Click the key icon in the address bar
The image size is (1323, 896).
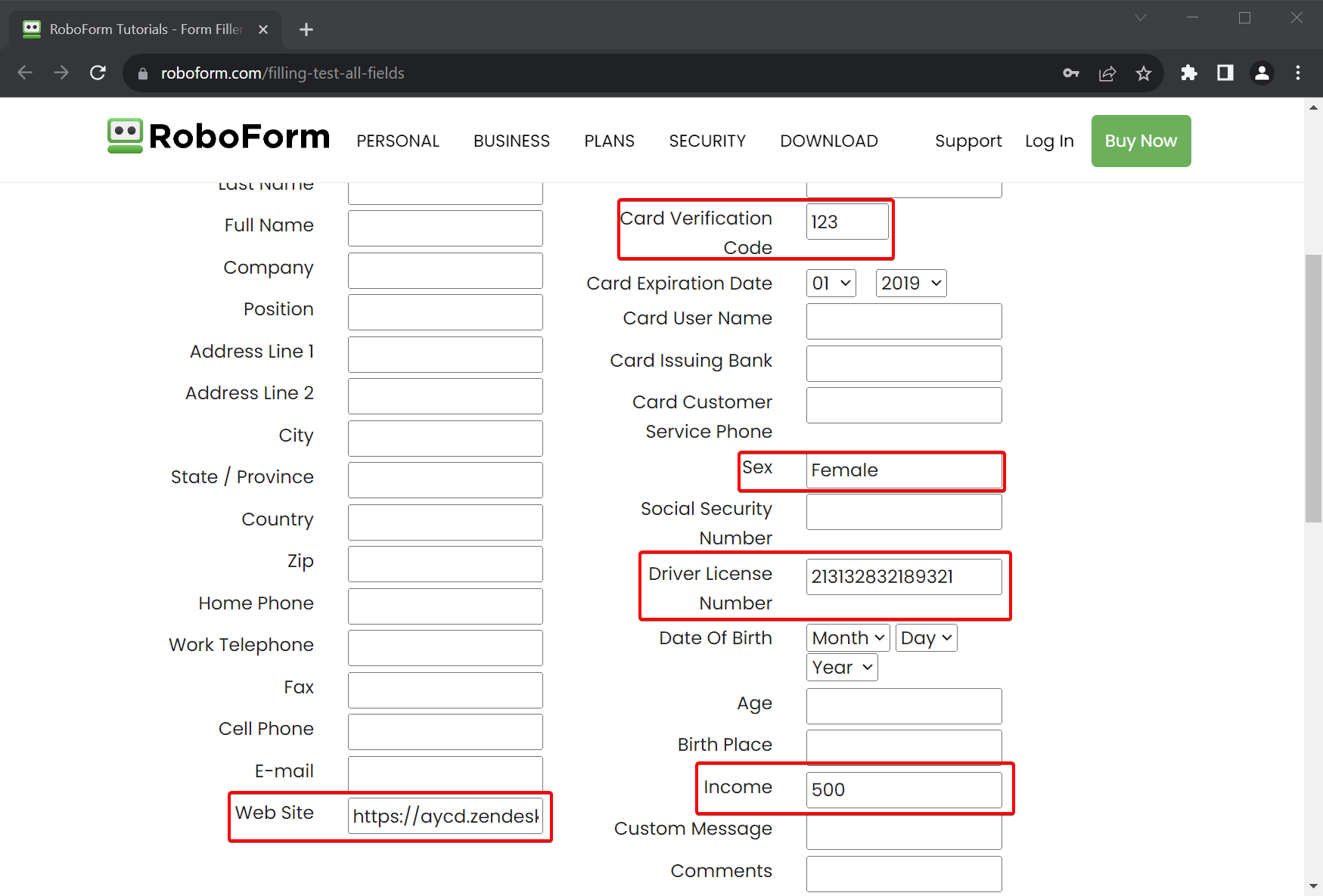(1071, 73)
